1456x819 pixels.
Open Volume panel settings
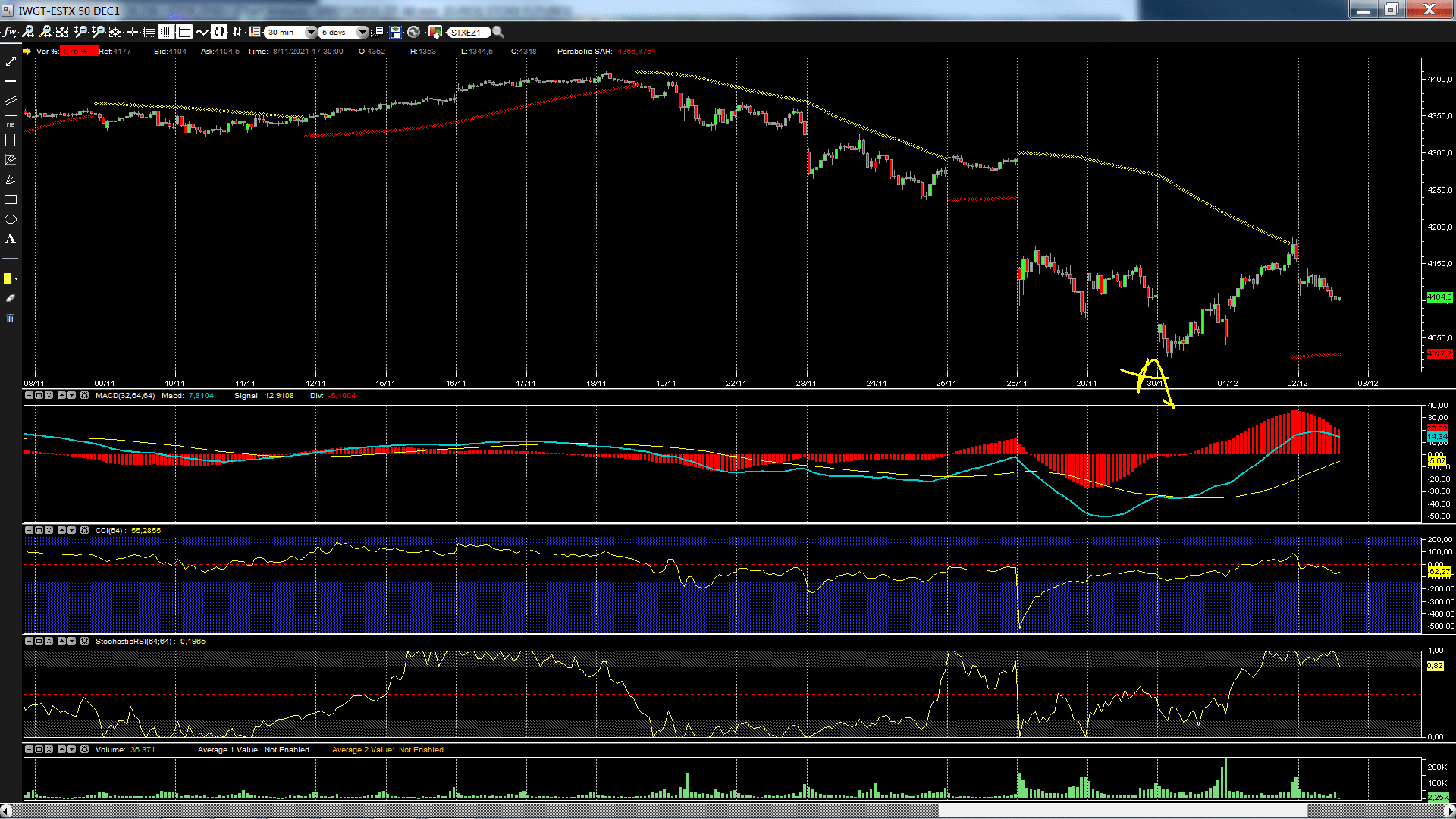pos(84,749)
